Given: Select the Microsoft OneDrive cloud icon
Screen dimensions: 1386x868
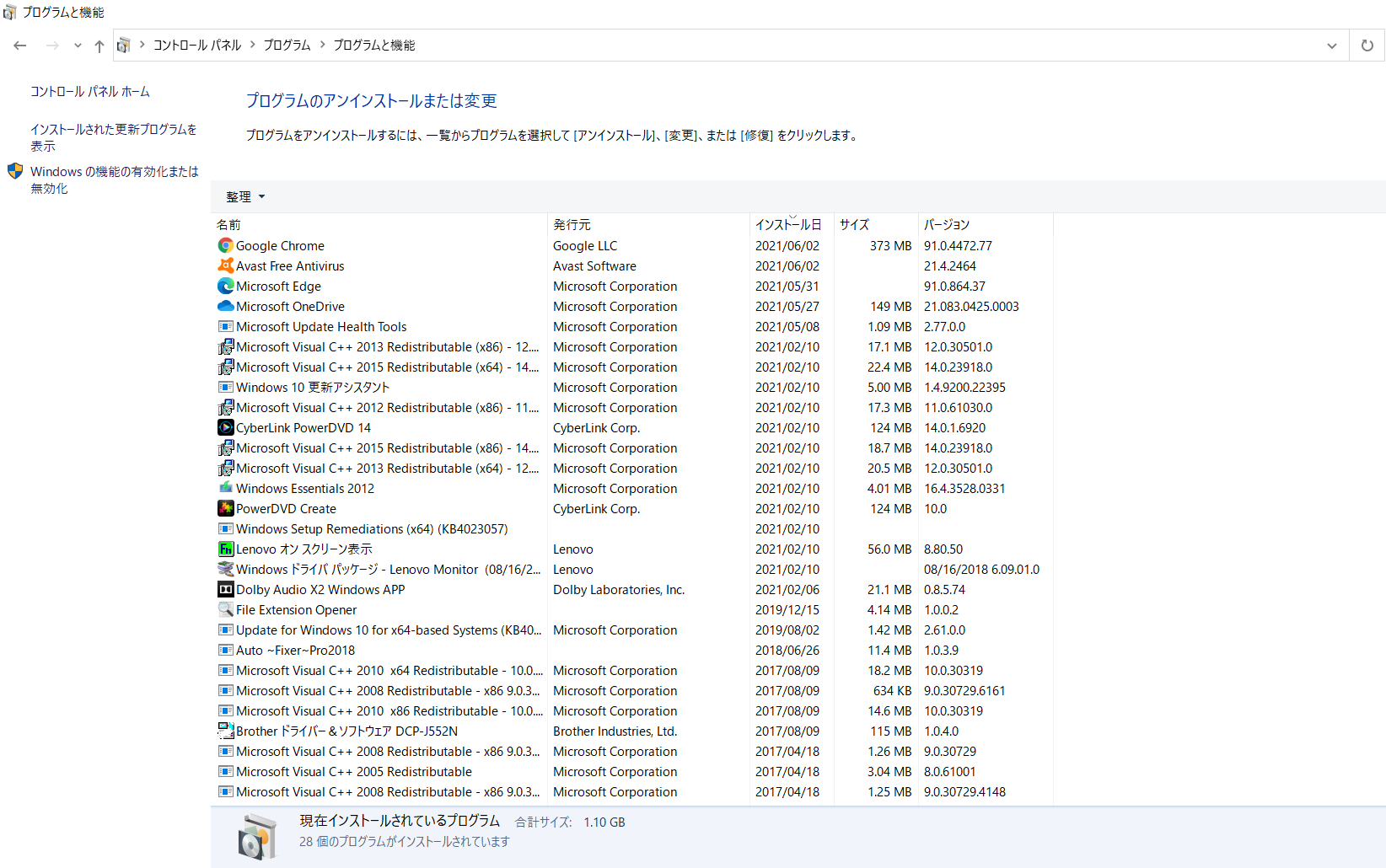Looking at the screenshot, I should pyautogui.click(x=225, y=307).
